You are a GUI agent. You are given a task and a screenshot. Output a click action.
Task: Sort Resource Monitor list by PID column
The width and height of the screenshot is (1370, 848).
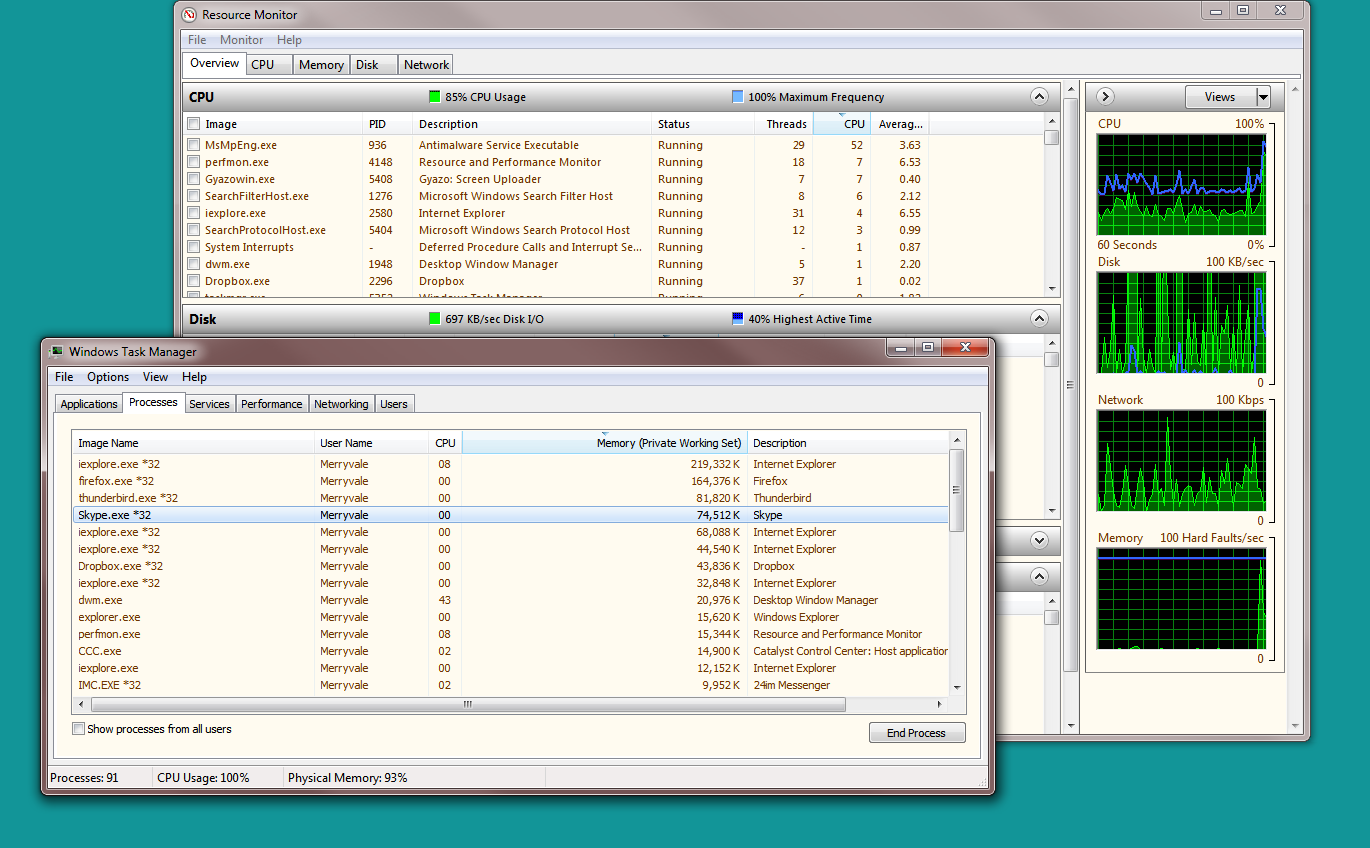(387, 124)
